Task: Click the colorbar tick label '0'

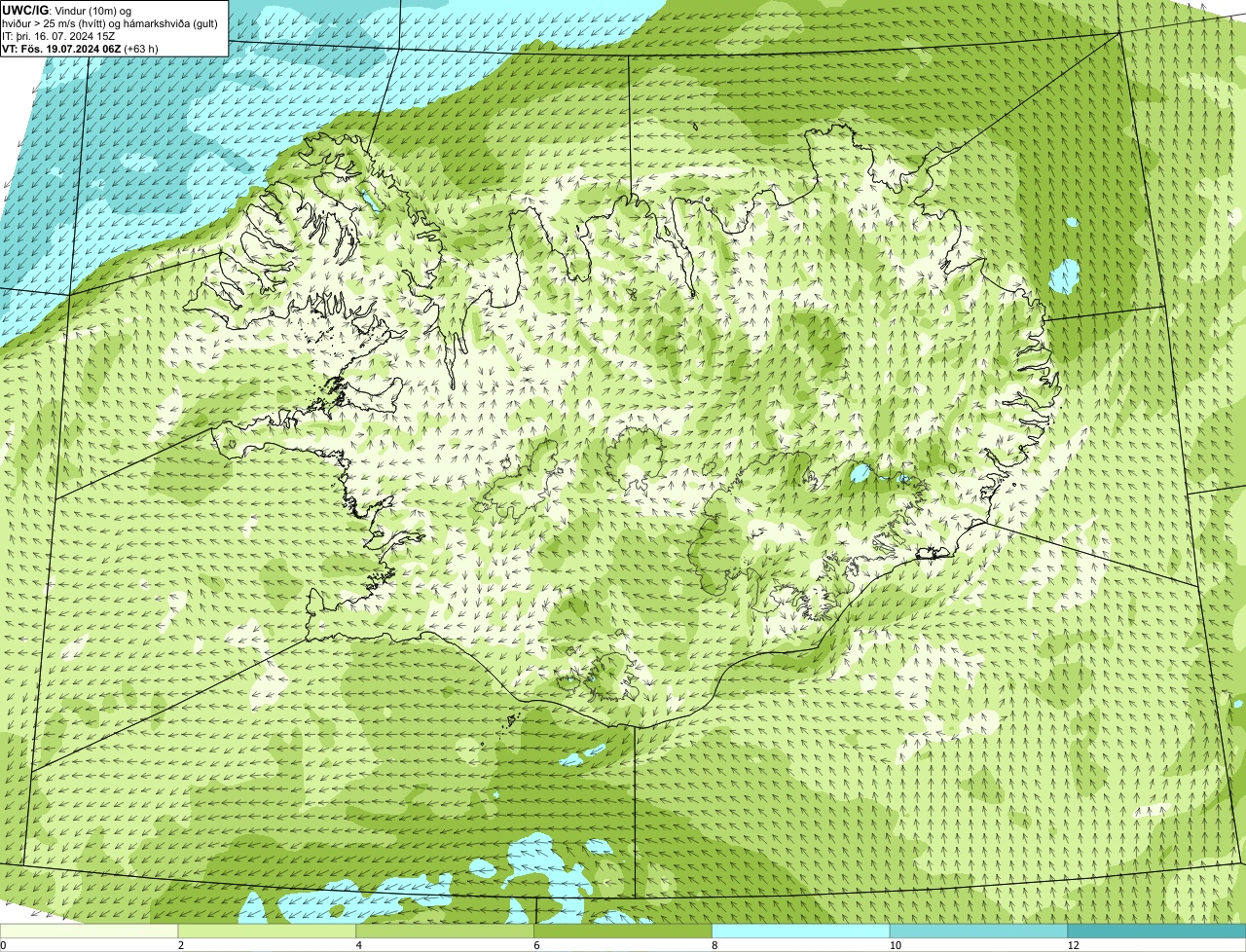Action: [3, 945]
